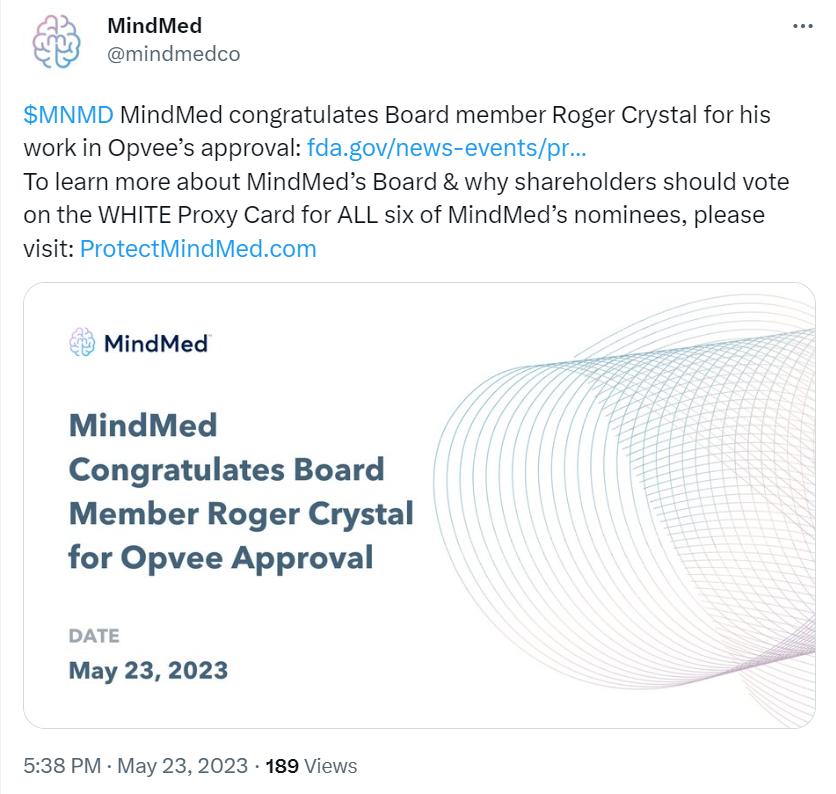
Task: View the 189 Views analytics count
Action: (313, 766)
